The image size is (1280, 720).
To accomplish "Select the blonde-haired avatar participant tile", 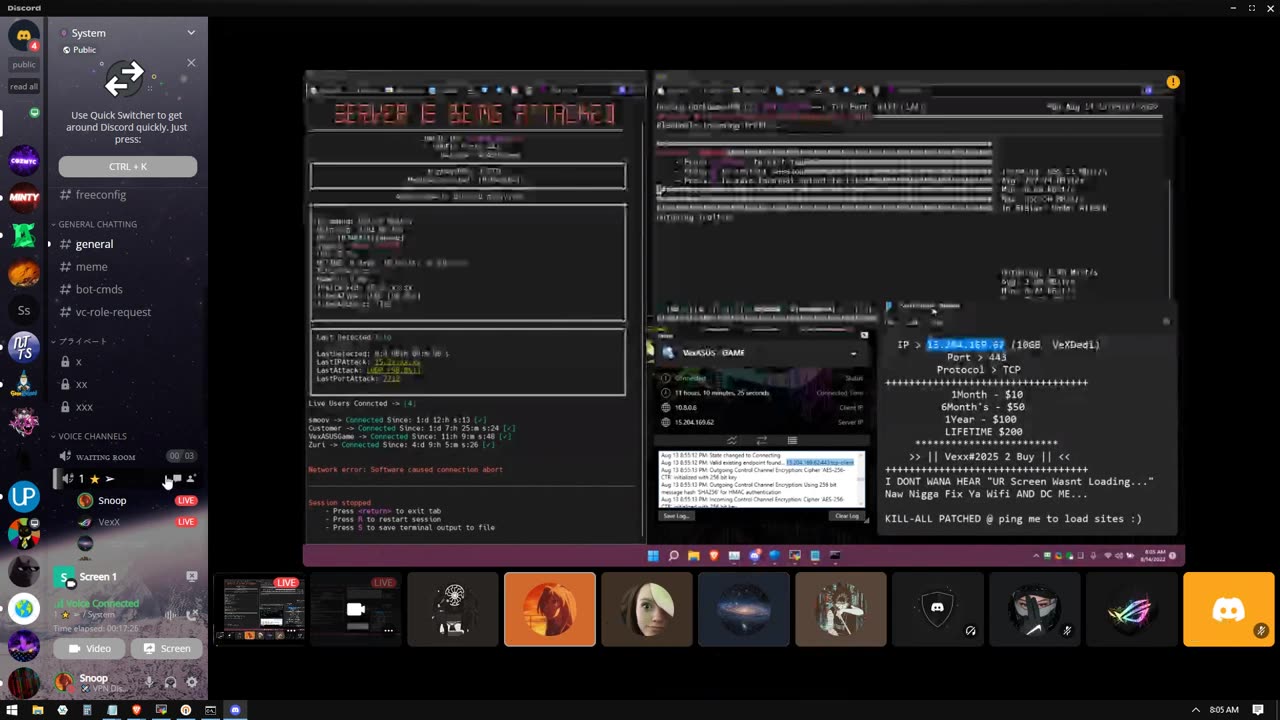I will pos(646,609).
